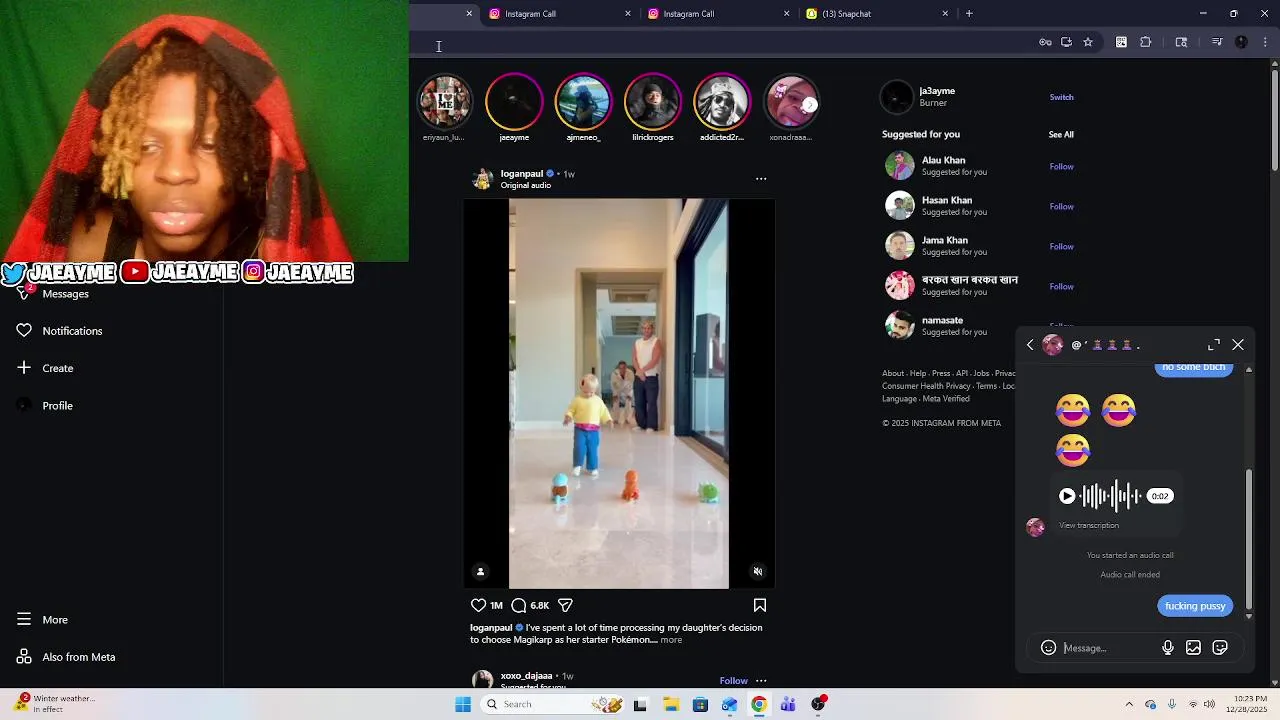
Task: Open the Chrome profile avatar
Action: click(1242, 42)
